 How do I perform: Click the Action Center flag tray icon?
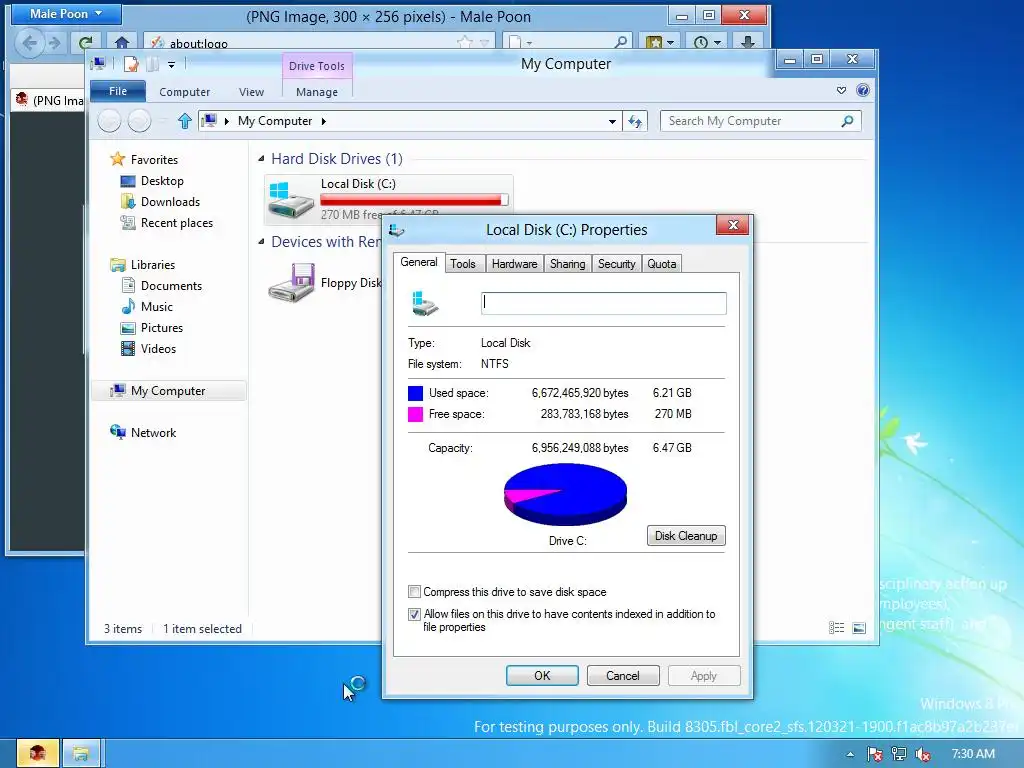pyautogui.click(x=875, y=754)
